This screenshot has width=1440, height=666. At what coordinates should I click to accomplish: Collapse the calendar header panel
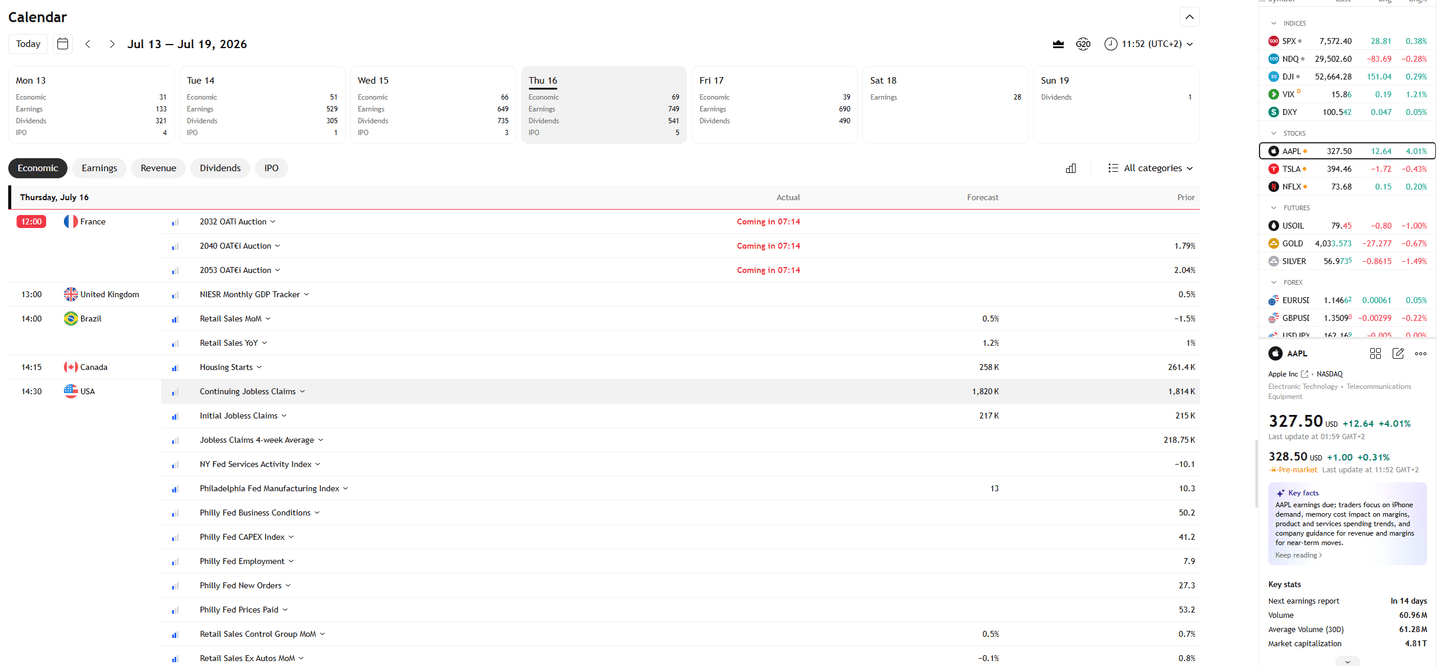[1189, 17]
